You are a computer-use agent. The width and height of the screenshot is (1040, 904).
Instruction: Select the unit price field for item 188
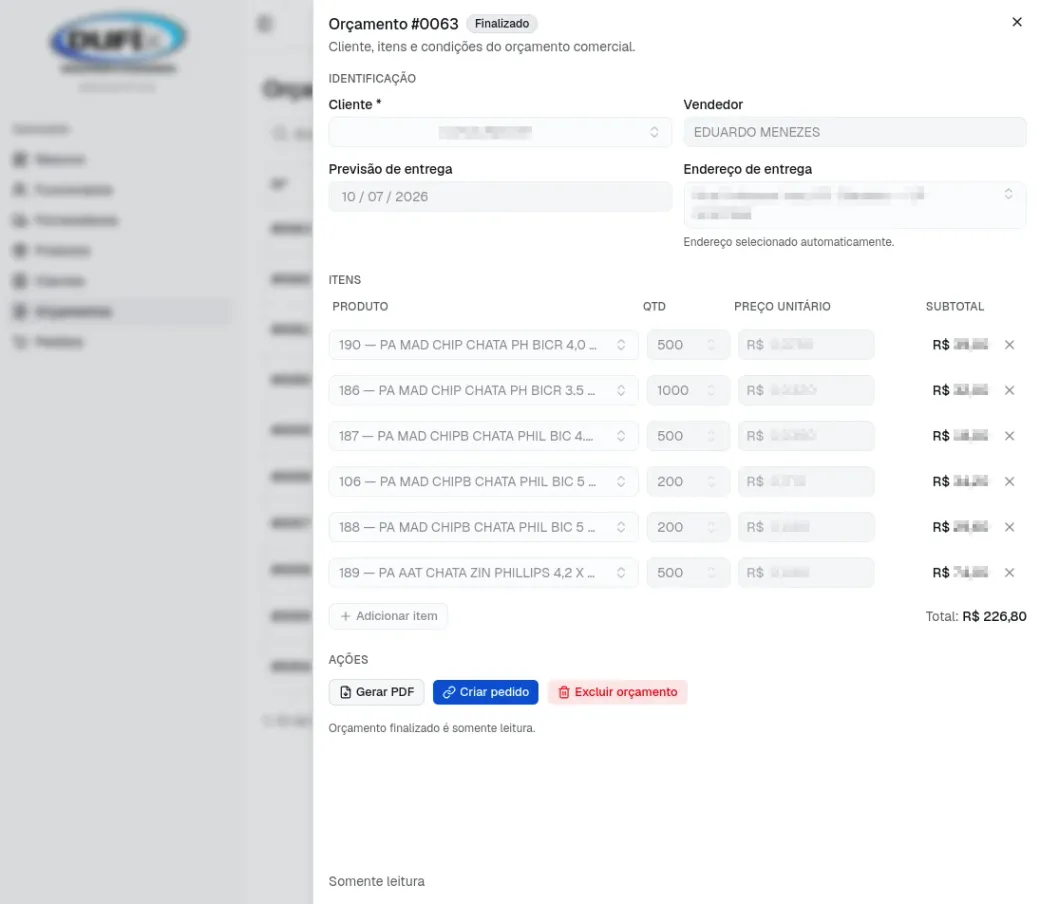(x=806, y=527)
